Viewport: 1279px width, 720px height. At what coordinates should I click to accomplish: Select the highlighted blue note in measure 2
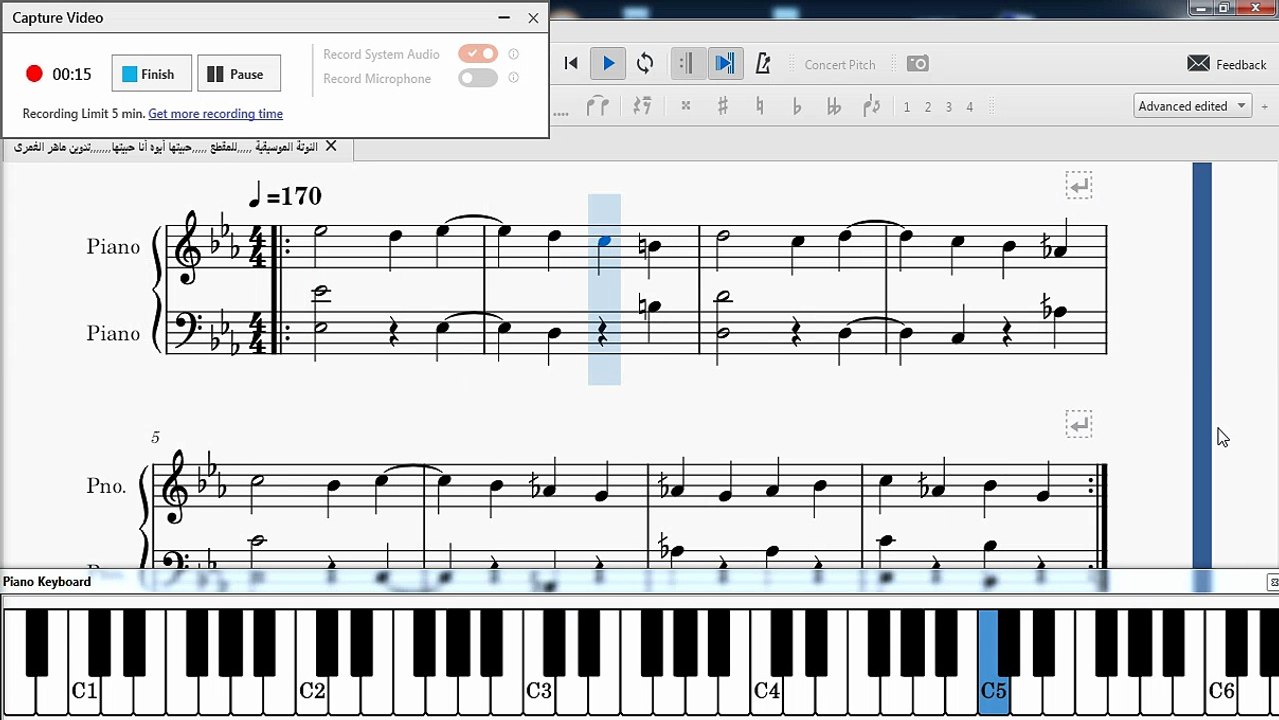pos(603,242)
